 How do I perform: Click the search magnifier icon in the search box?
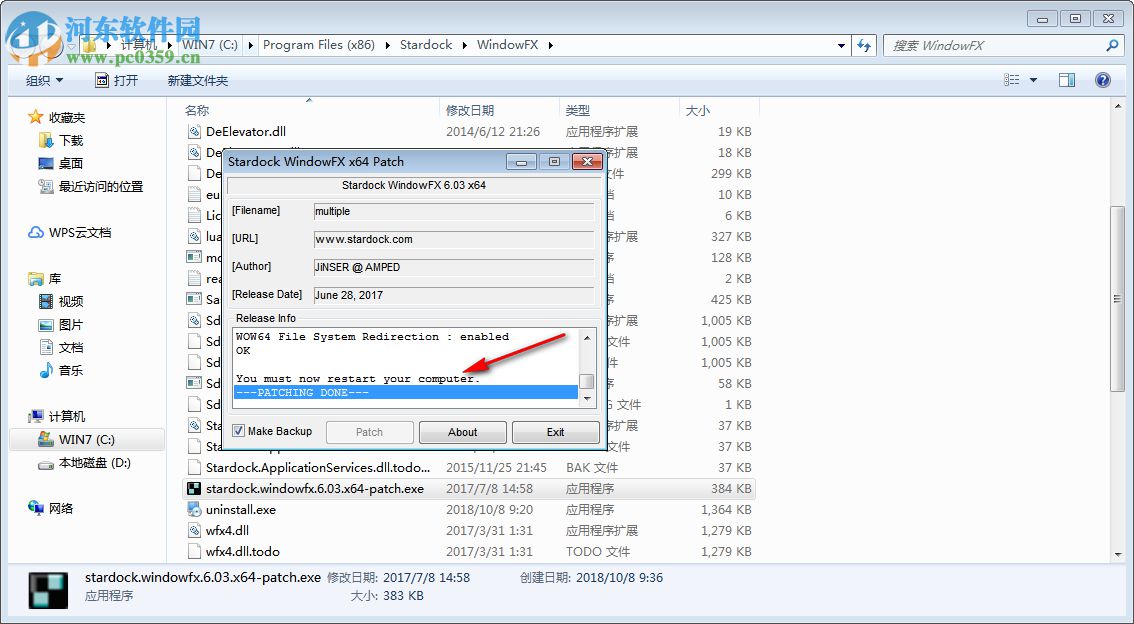(1110, 45)
